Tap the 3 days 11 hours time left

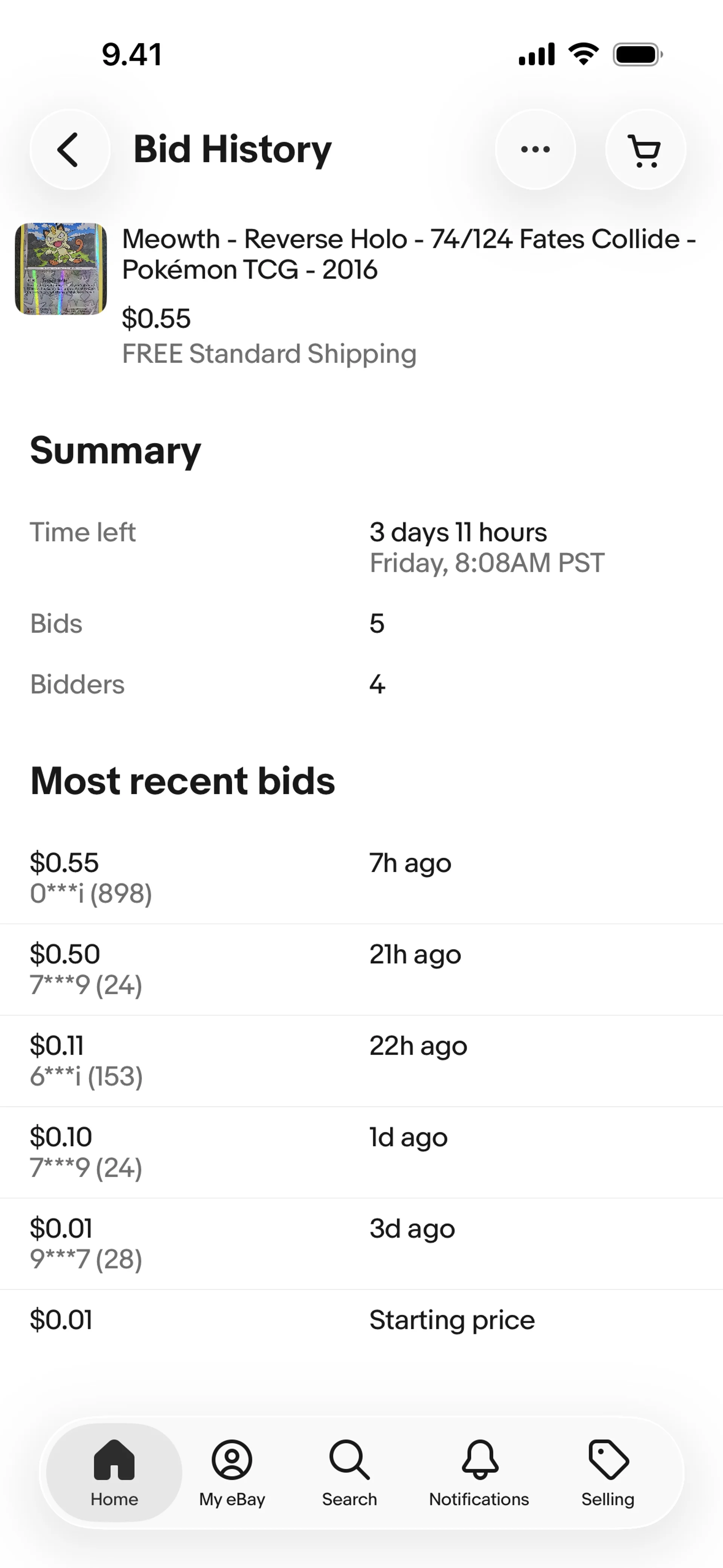[x=458, y=532]
